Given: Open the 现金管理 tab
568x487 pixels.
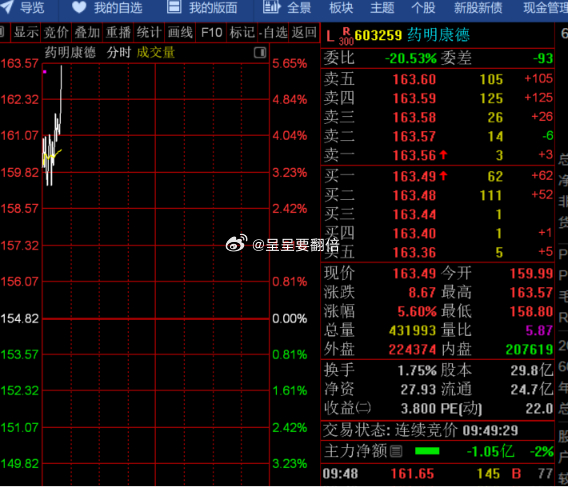Looking at the screenshot, I should coord(546,8).
